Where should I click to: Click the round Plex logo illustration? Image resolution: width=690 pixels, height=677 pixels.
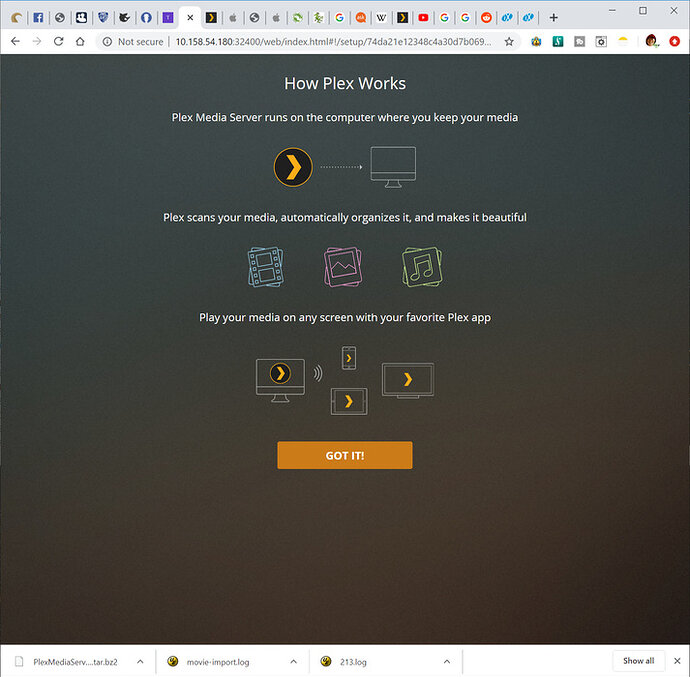point(293,167)
